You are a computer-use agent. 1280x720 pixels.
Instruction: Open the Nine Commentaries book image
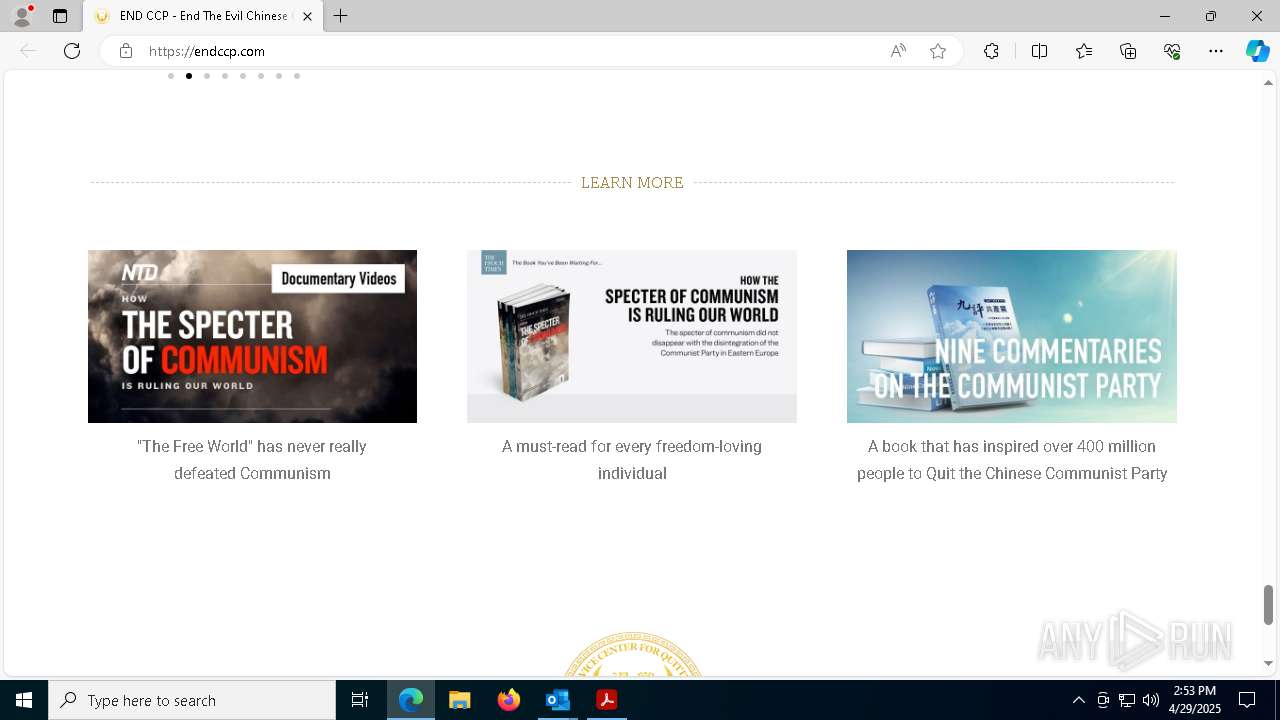click(1012, 336)
